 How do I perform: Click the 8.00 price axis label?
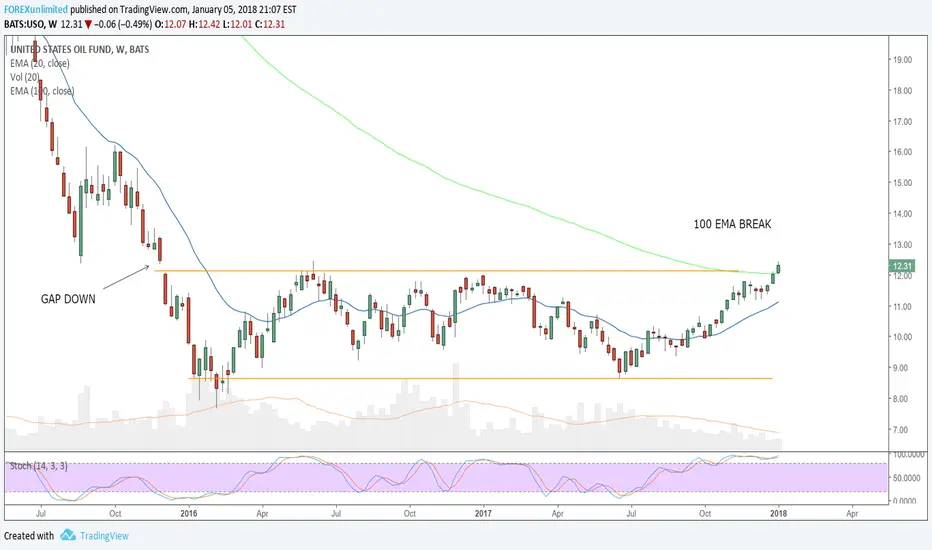pyautogui.click(x=902, y=398)
